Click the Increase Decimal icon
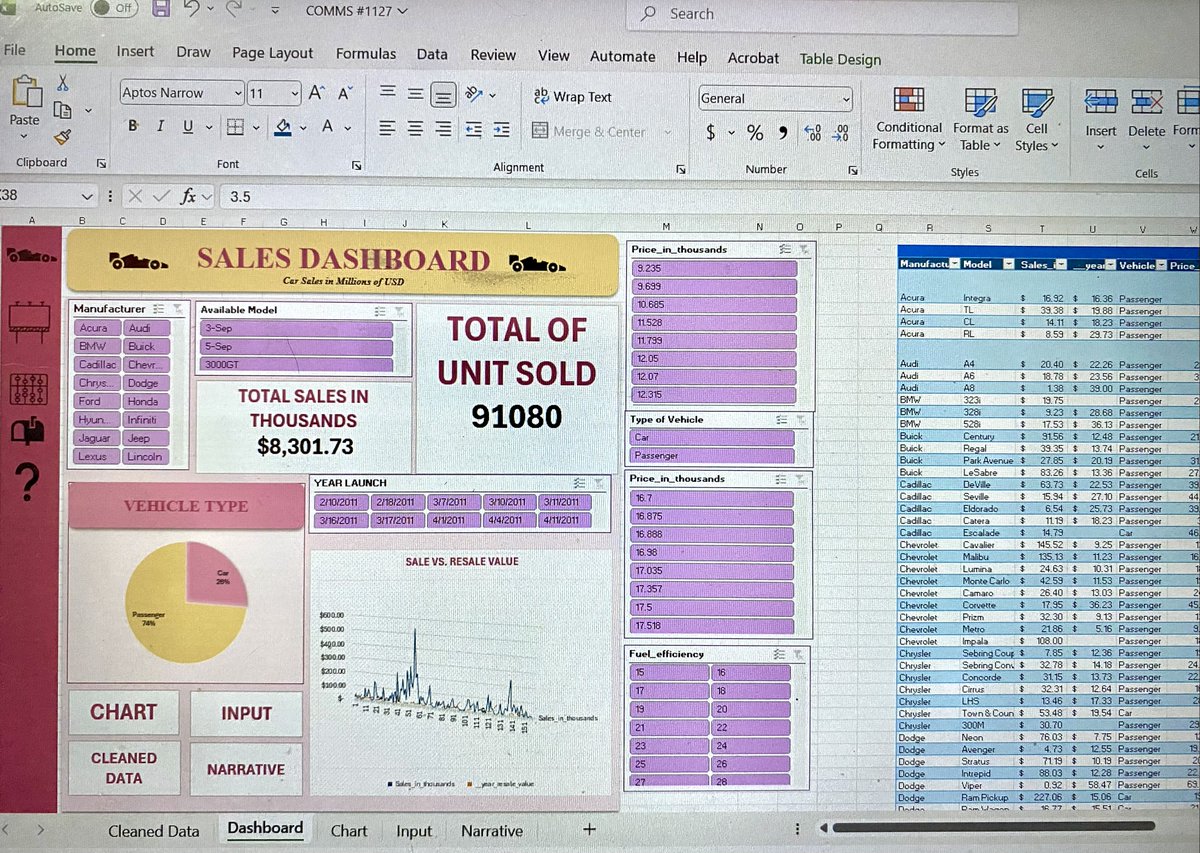The image size is (1200, 853). tap(812, 132)
